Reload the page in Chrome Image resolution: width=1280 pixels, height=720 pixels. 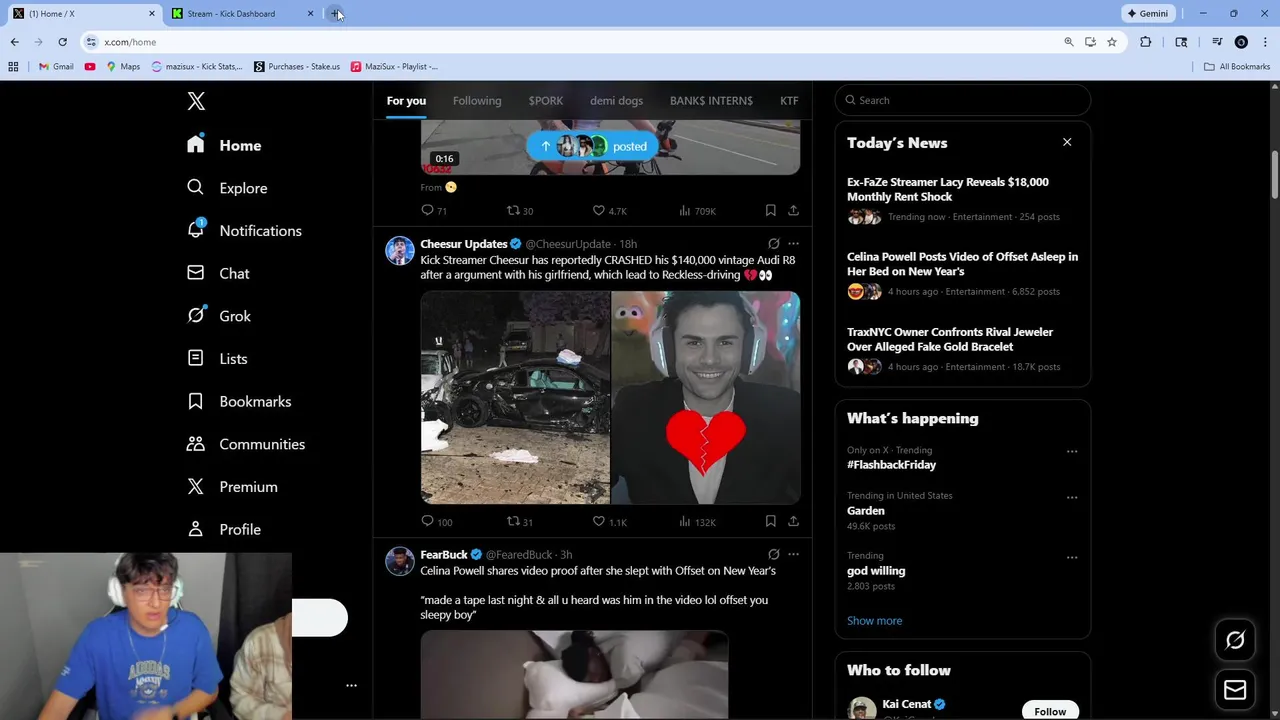(x=62, y=42)
